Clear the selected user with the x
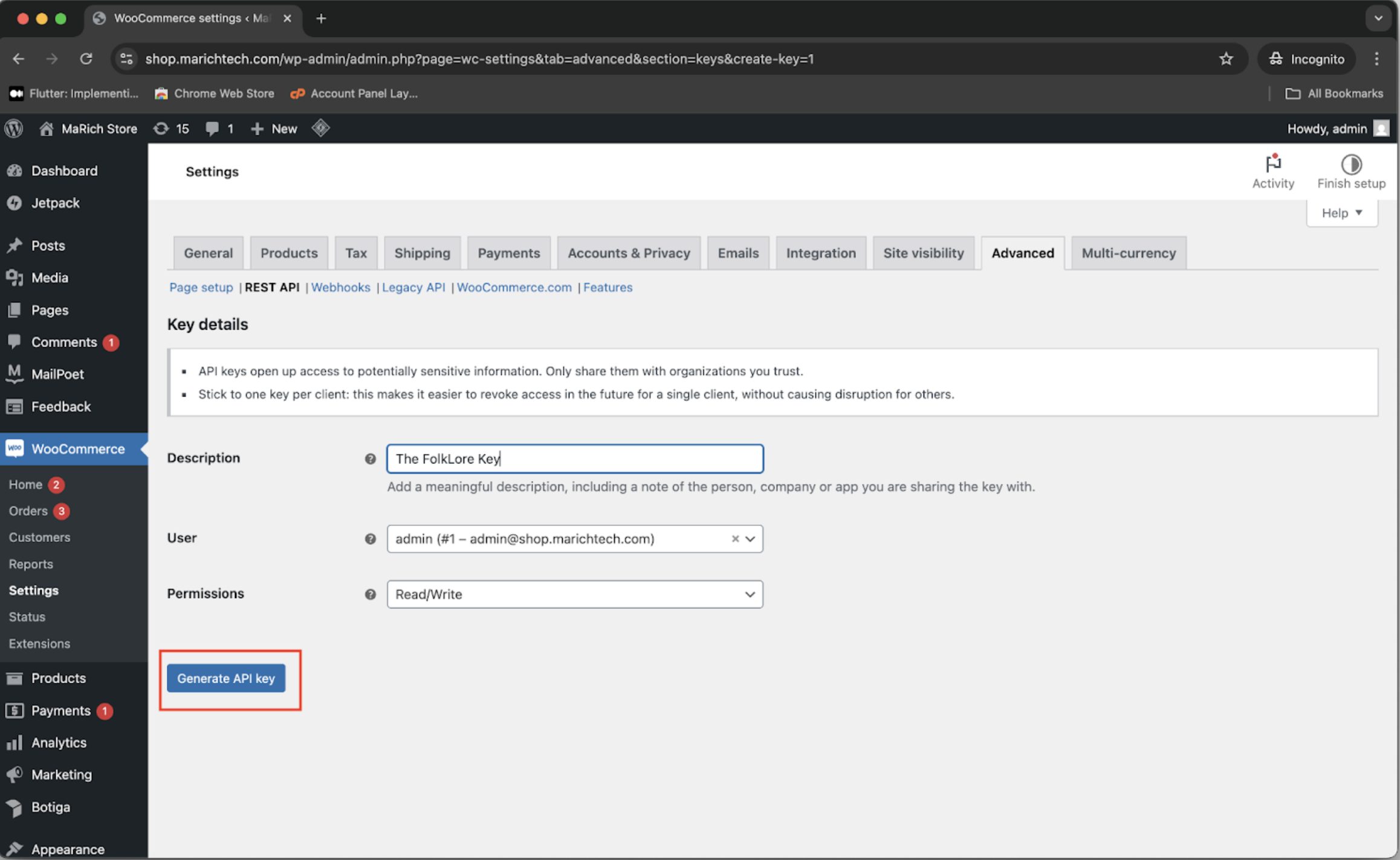The height and width of the screenshot is (860, 1400). [x=735, y=539]
